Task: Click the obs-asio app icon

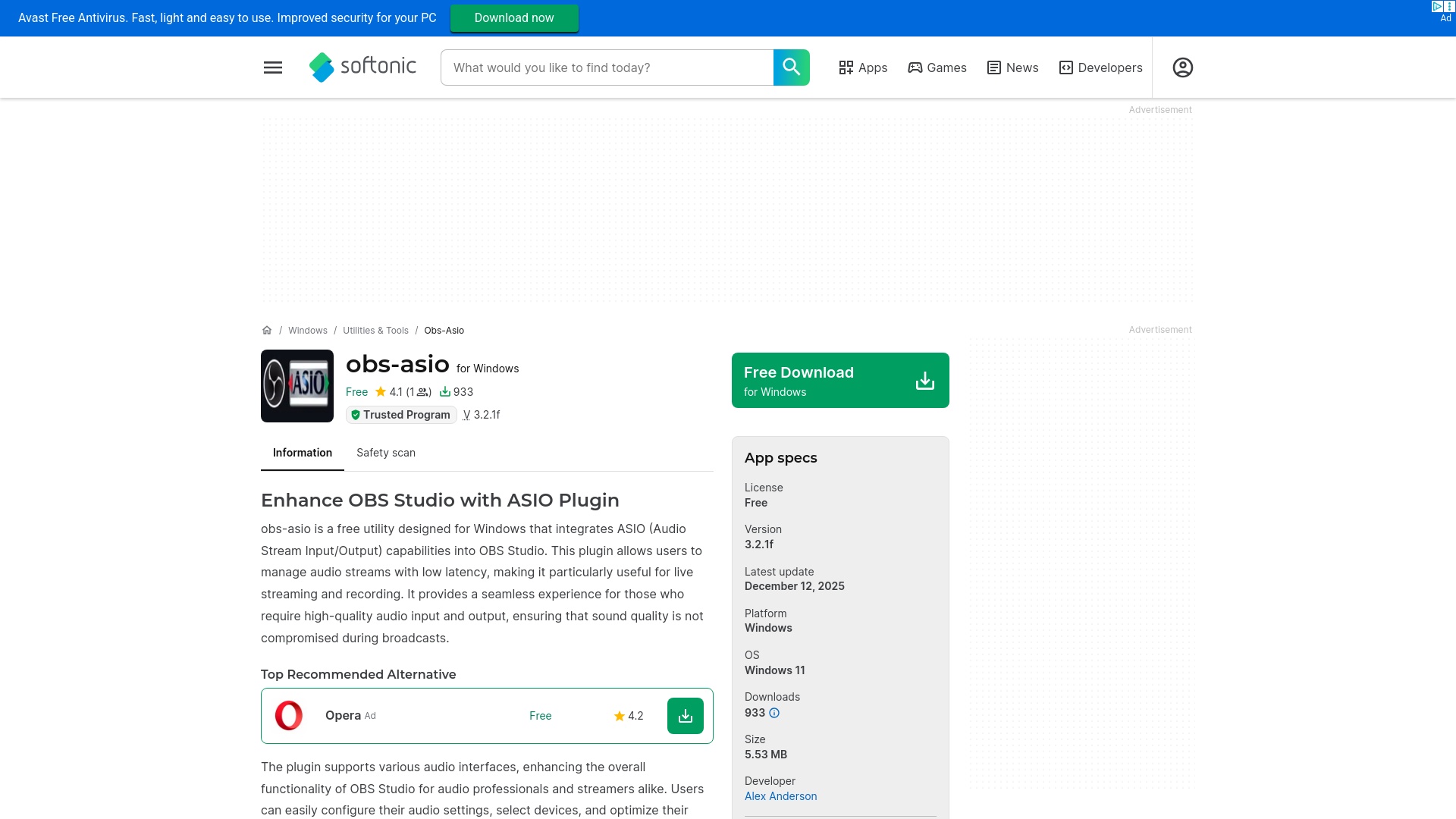Action: click(x=297, y=386)
